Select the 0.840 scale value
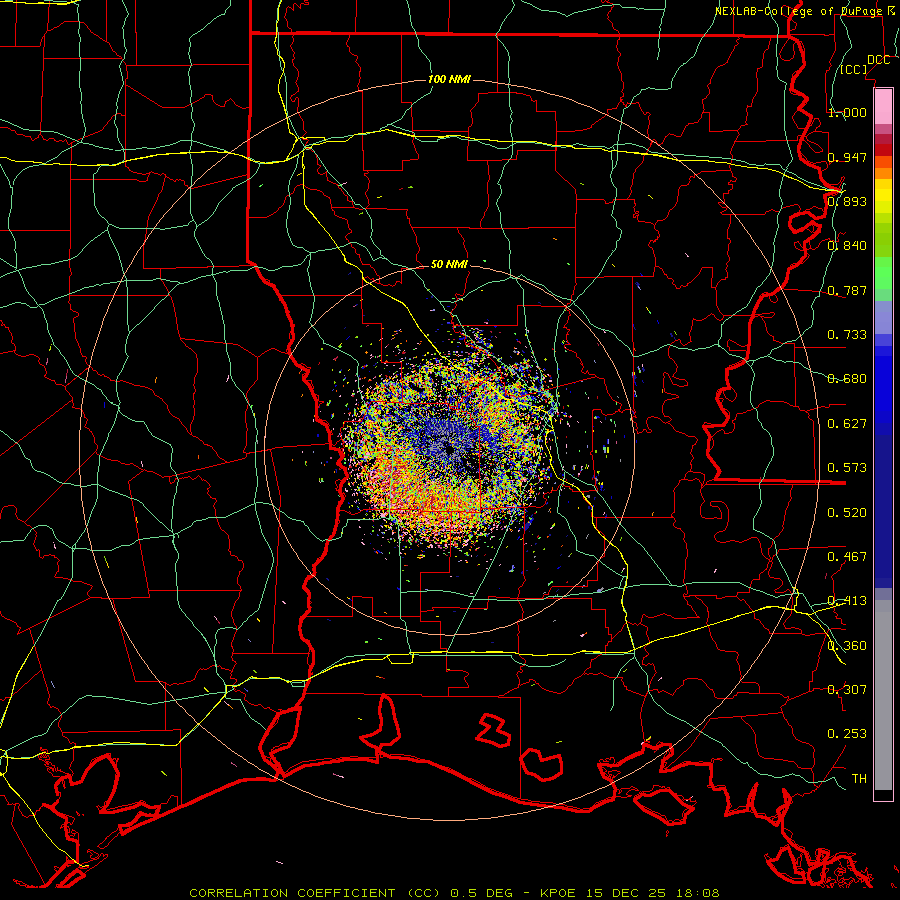Screen dimensions: 900x900 [x=847, y=246]
